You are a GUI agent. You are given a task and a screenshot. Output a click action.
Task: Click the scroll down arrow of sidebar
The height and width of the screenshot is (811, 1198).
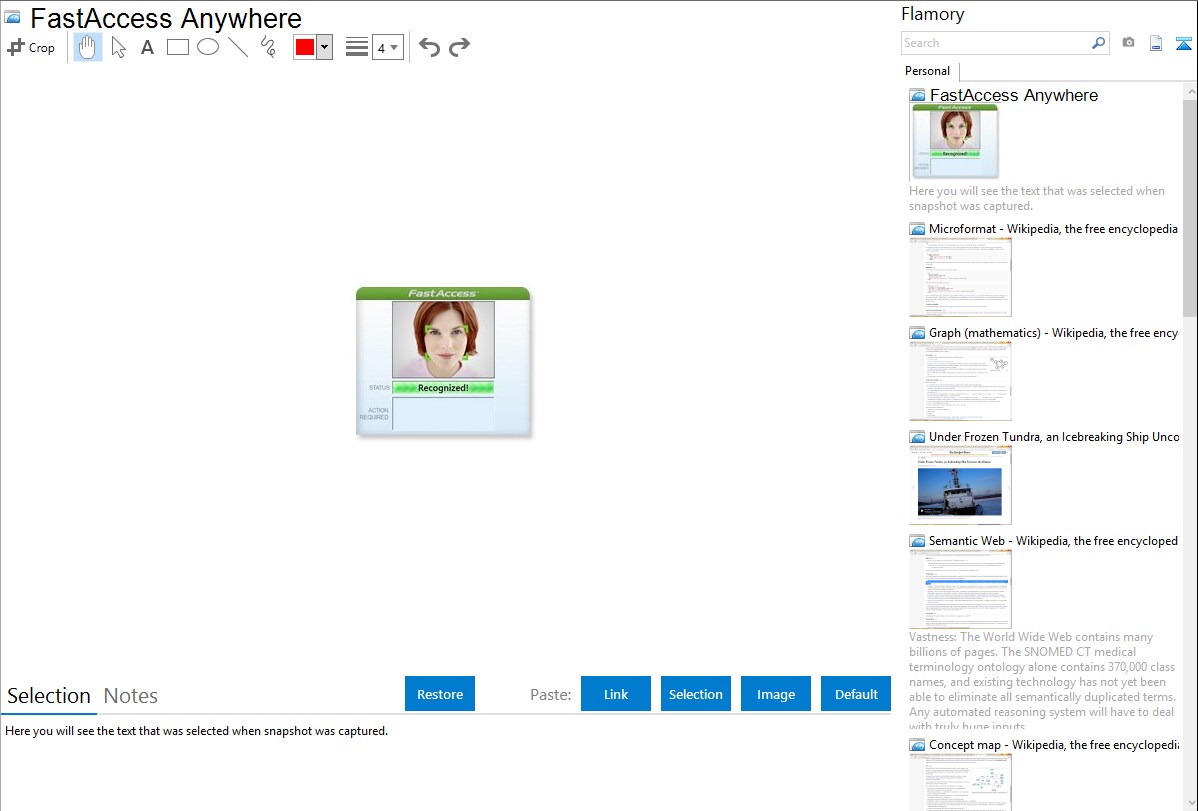point(1190,803)
